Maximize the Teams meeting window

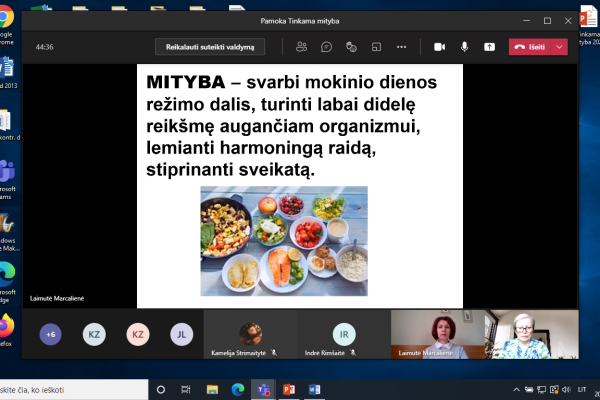click(x=547, y=21)
